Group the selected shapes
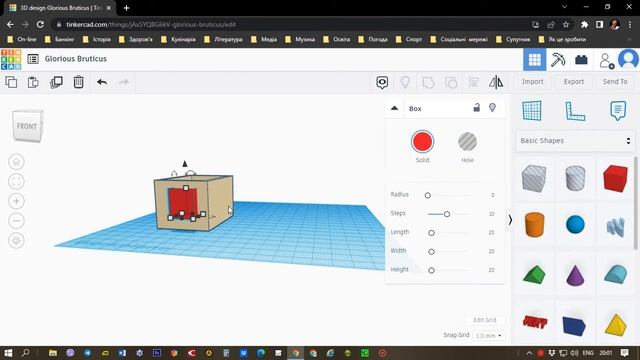This screenshot has height=360, width=640. tap(428, 83)
